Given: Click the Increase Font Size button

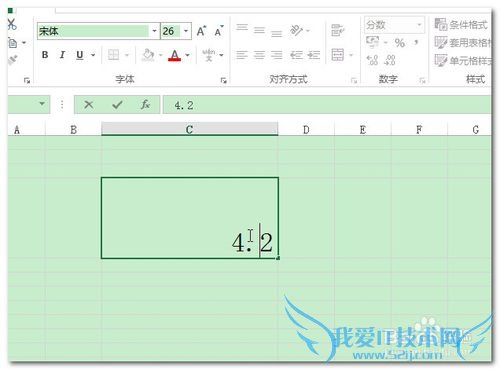Looking at the screenshot, I should pyautogui.click(x=201, y=31).
